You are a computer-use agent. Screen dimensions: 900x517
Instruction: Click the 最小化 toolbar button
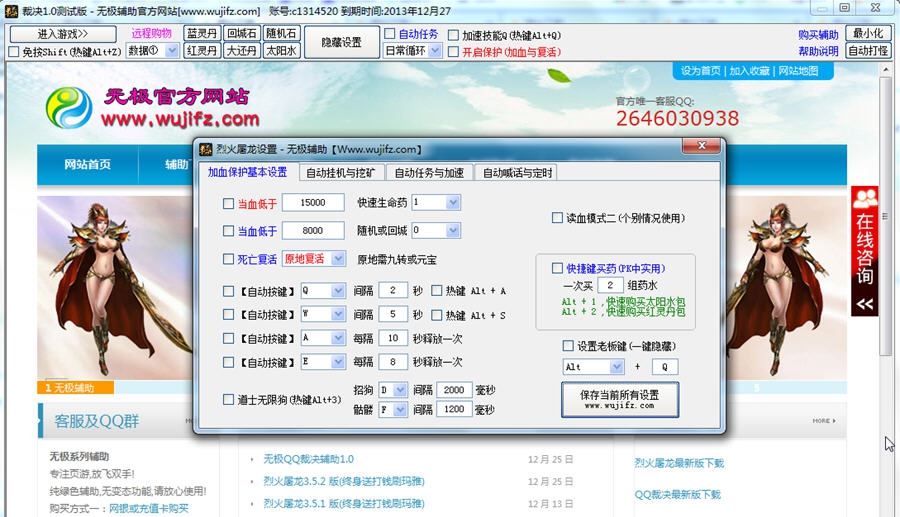coord(868,33)
